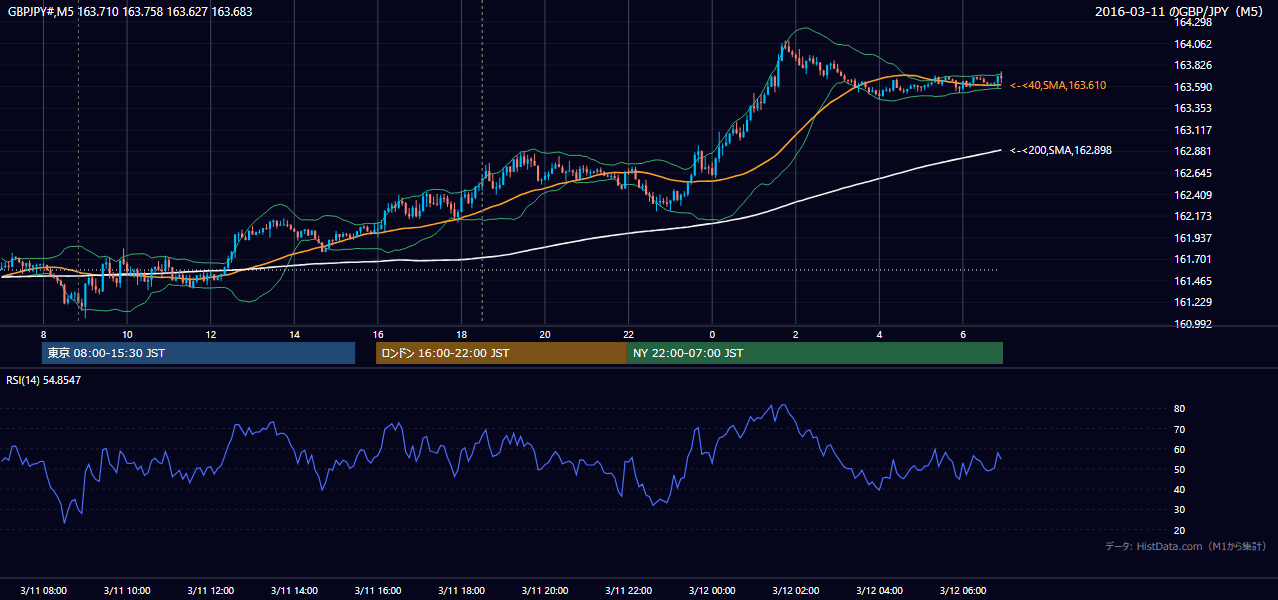Click bottom time label 3/12 00:00
Screen dimensions: 1278x600
pyautogui.click(x=712, y=591)
